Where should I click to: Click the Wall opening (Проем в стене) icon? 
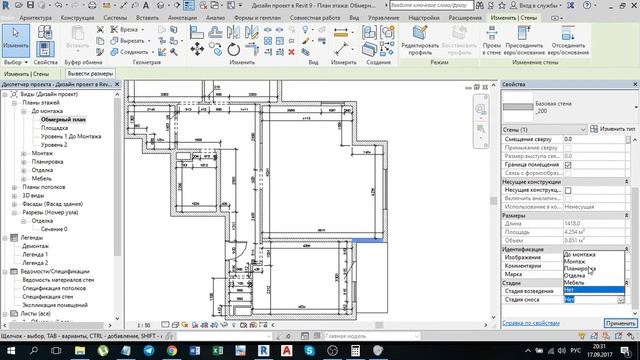tap(491, 33)
